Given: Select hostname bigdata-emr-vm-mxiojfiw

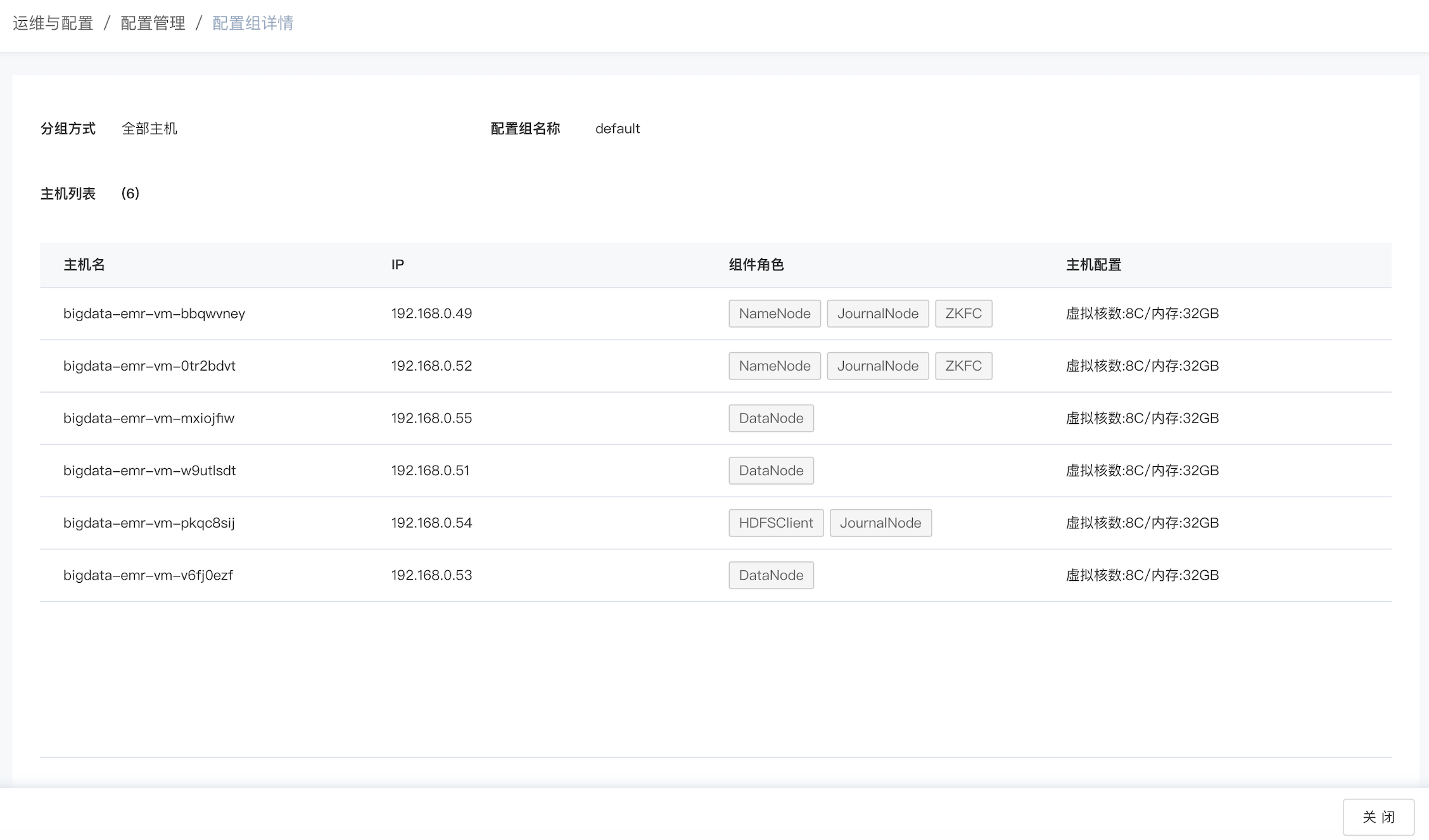Looking at the screenshot, I should click(149, 418).
